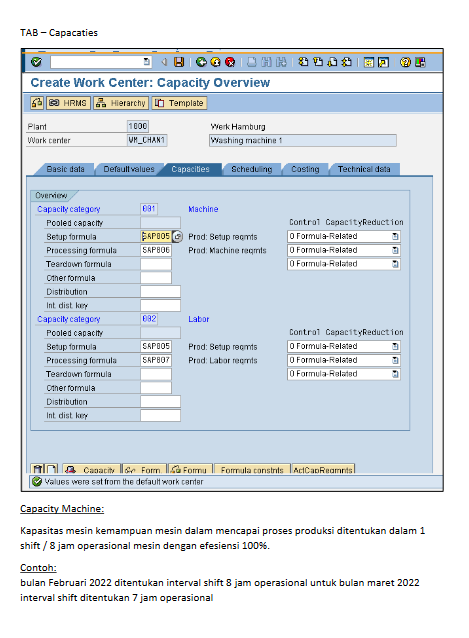Screen dimensions: 469x638
Task: Click the Create new session icon
Action: point(369,62)
